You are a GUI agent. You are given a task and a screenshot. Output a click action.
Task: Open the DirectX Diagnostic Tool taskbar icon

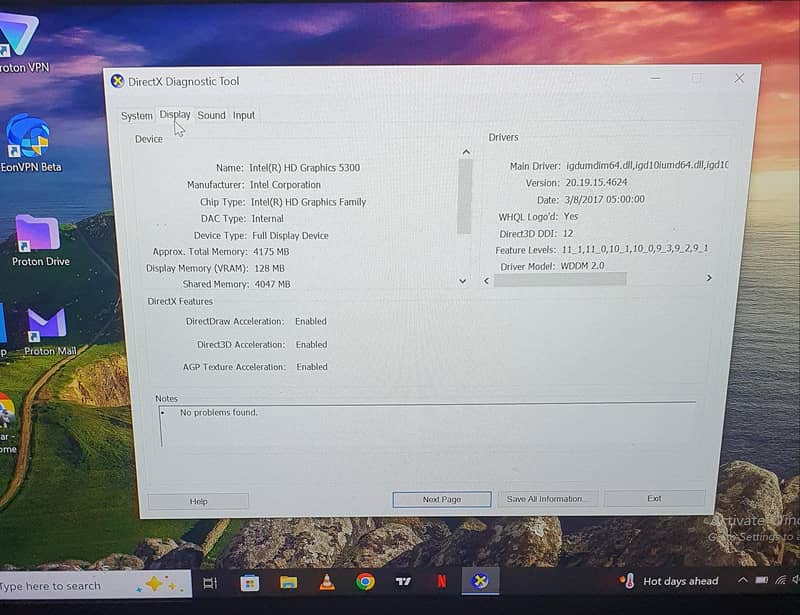481,581
